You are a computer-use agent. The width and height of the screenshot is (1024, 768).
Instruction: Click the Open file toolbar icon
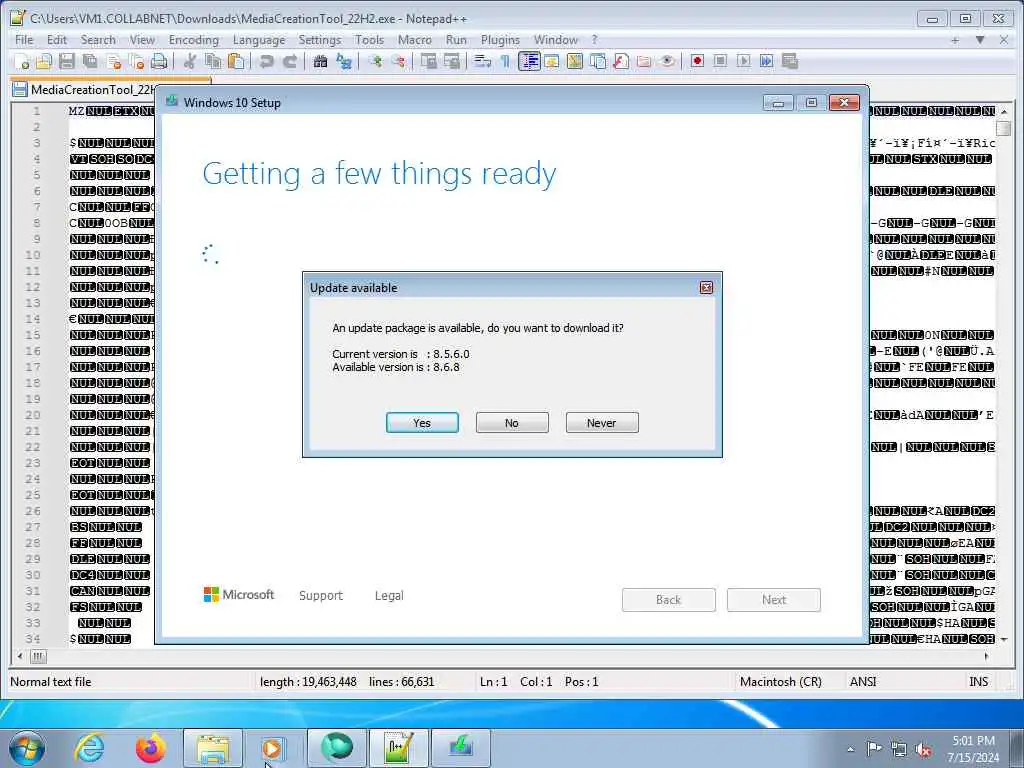44,61
